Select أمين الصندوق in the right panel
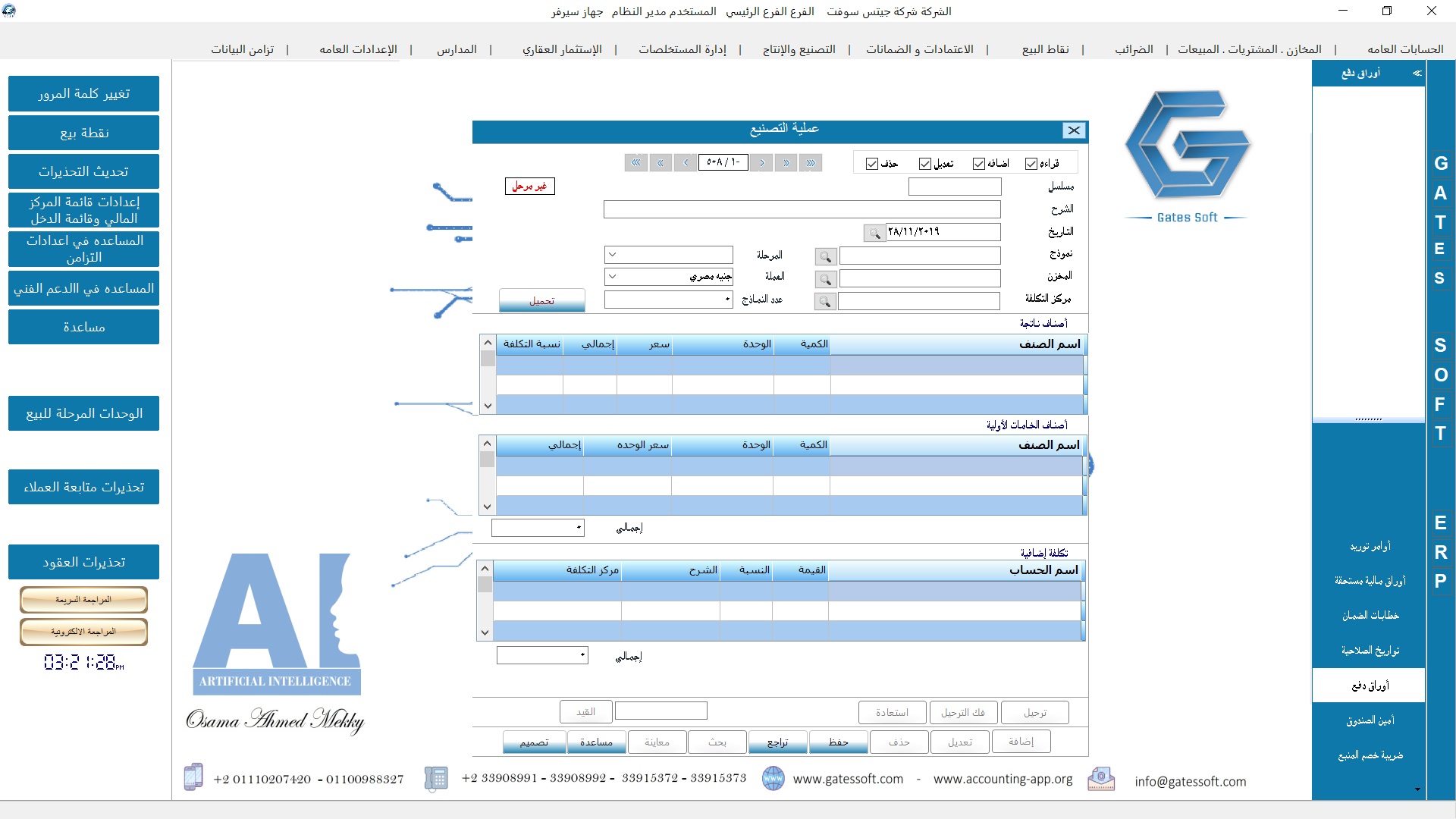Screen dimensions: 1456x819 pyautogui.click(x=1370, y=720)
